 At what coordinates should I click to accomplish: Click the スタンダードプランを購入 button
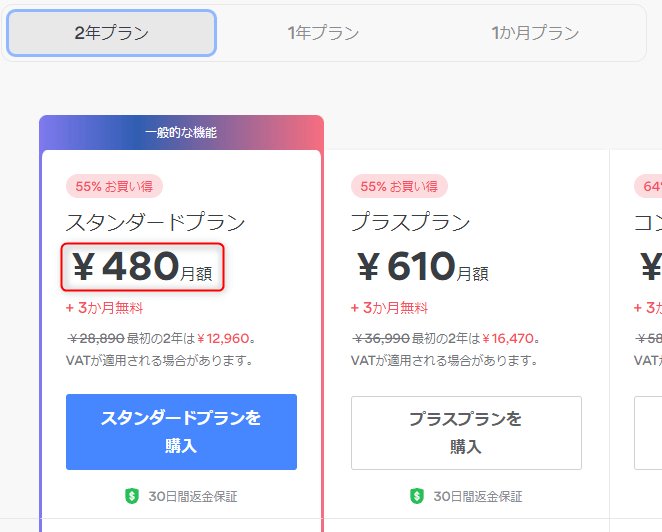[x=181, y=432]
